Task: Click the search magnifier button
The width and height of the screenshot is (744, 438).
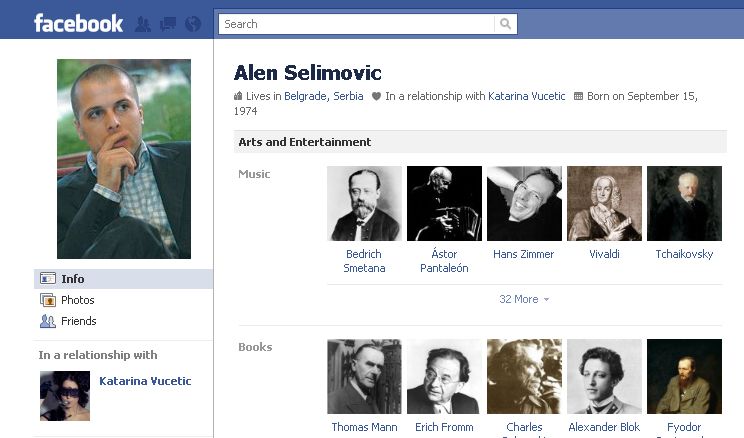Action: [507, 24]
